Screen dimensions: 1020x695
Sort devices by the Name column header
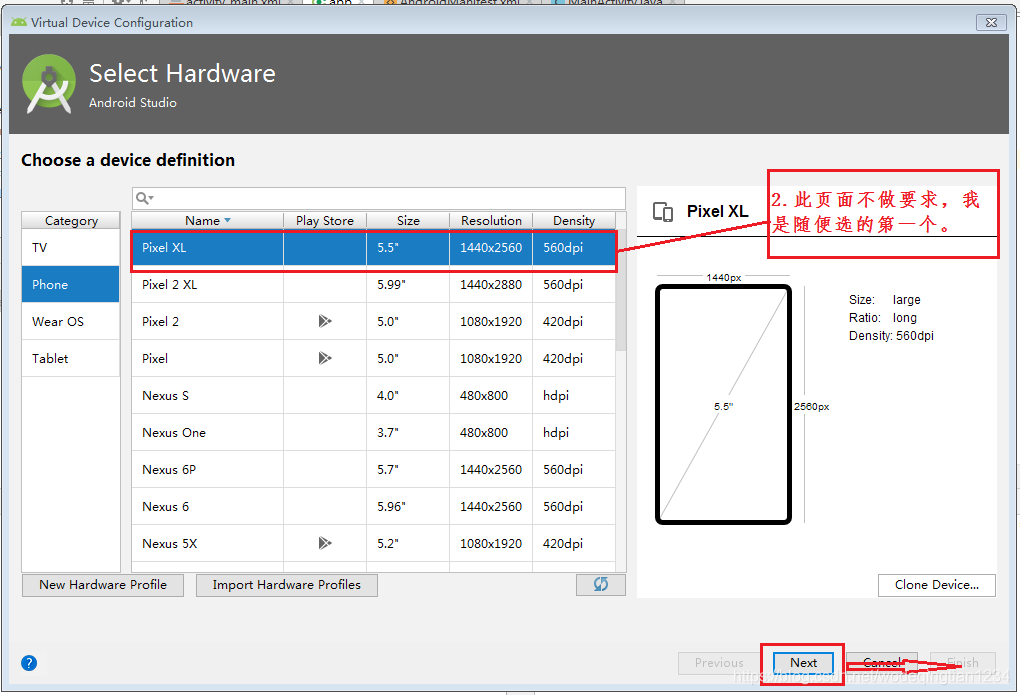tap(208, 221)
